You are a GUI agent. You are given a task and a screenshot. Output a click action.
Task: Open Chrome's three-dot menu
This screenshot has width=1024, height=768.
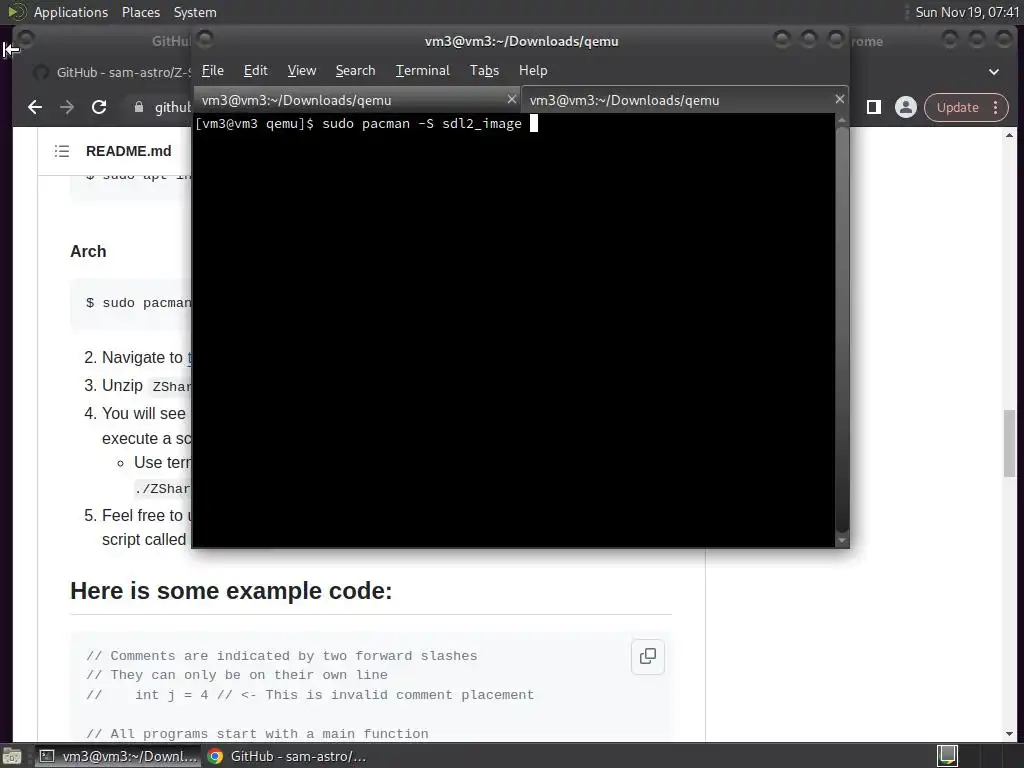pos(995,107)
